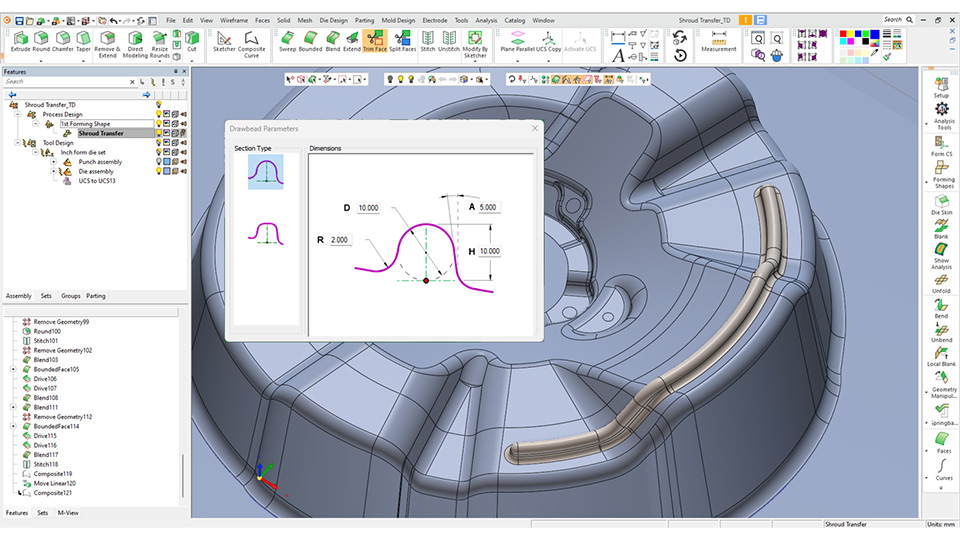Collapse the Process Design tree node
960x540 pixels.
pos(17,114)
